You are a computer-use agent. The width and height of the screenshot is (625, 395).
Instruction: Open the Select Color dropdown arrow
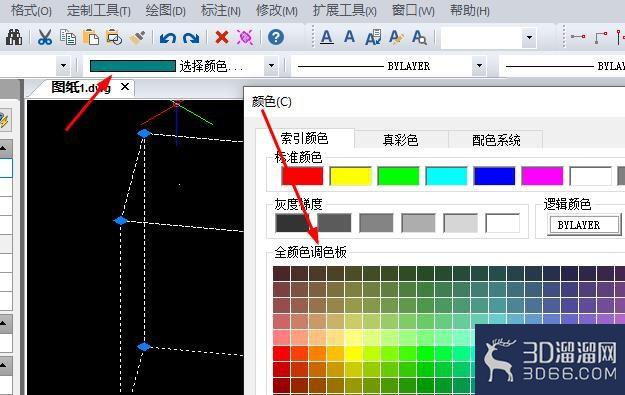click(x=271, y=65)
